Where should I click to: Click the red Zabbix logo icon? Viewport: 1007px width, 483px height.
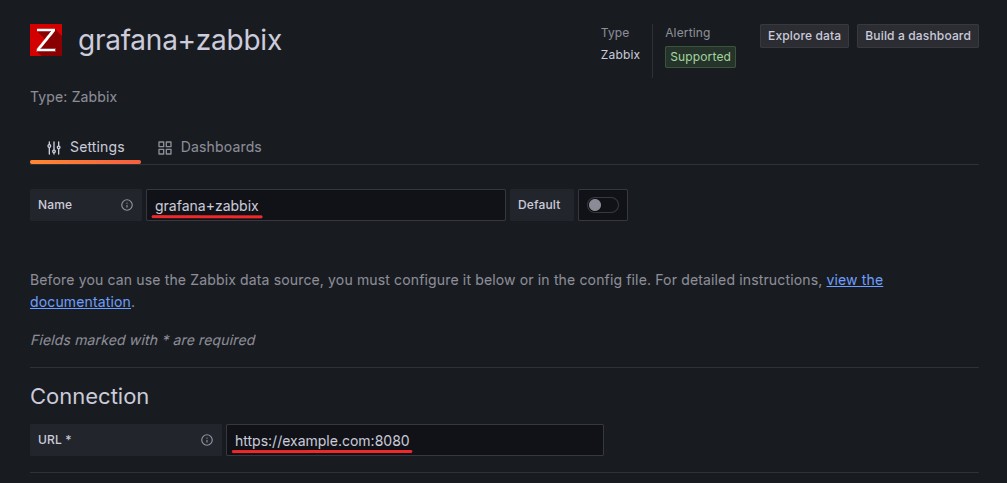(x=44, y=41)
